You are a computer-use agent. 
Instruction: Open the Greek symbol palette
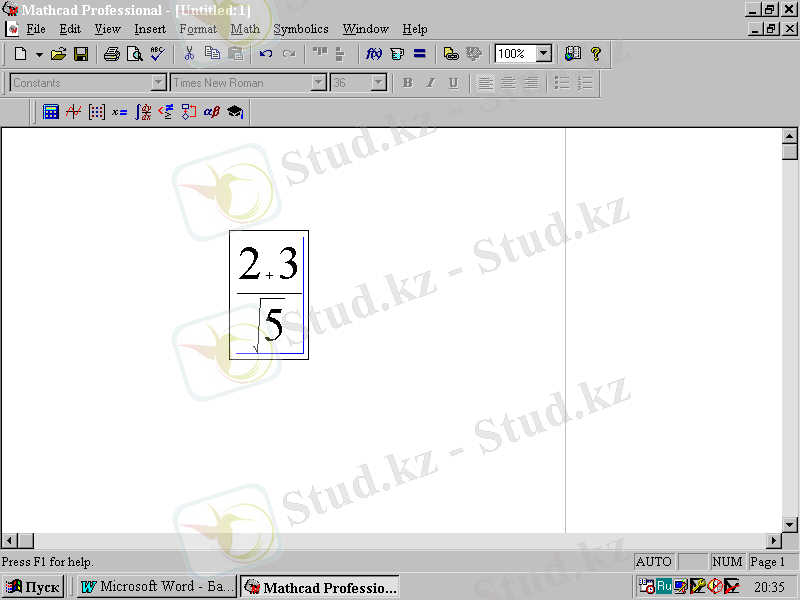coord(212,111)
